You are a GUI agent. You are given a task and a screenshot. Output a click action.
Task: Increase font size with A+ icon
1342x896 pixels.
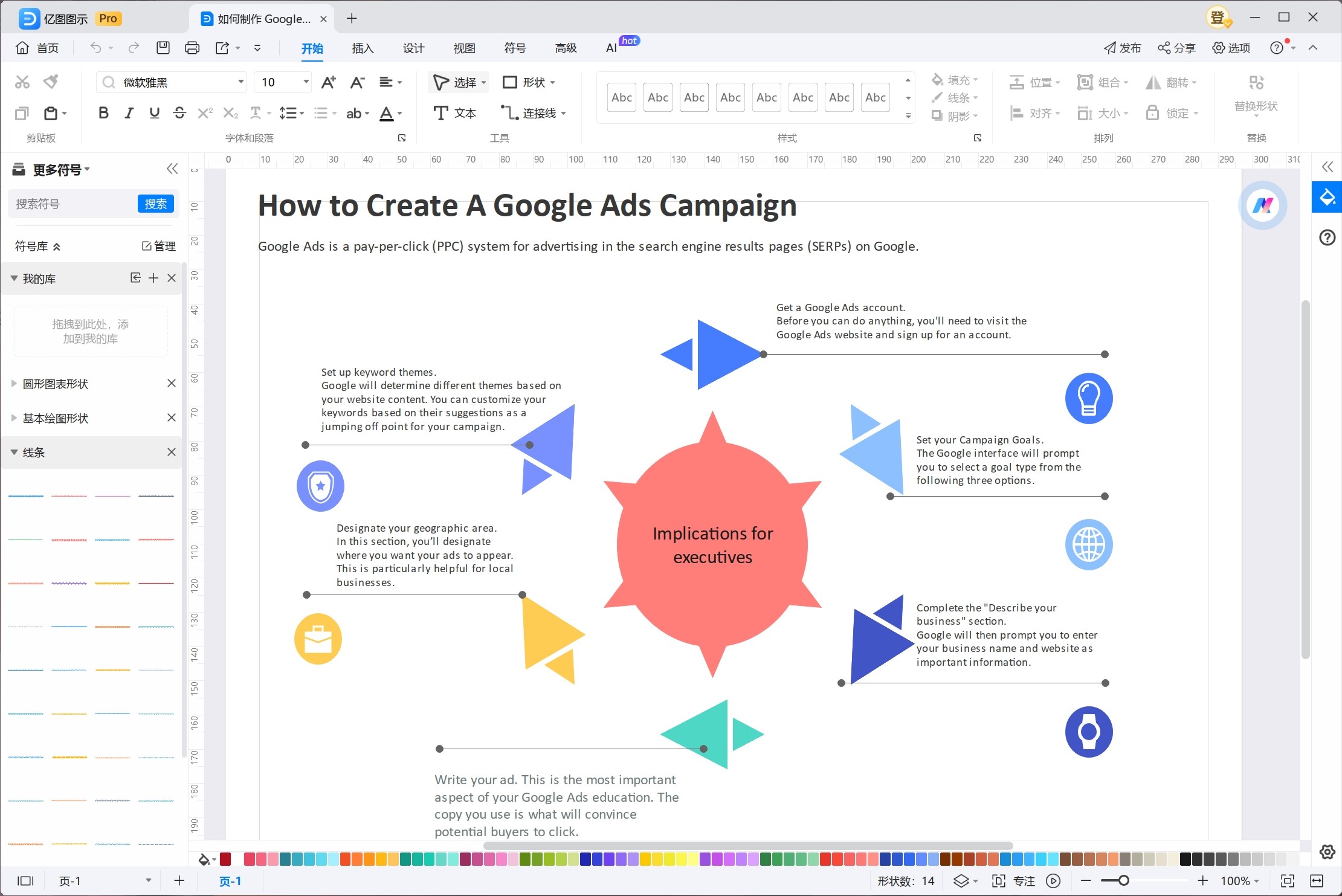coord(328,82)
